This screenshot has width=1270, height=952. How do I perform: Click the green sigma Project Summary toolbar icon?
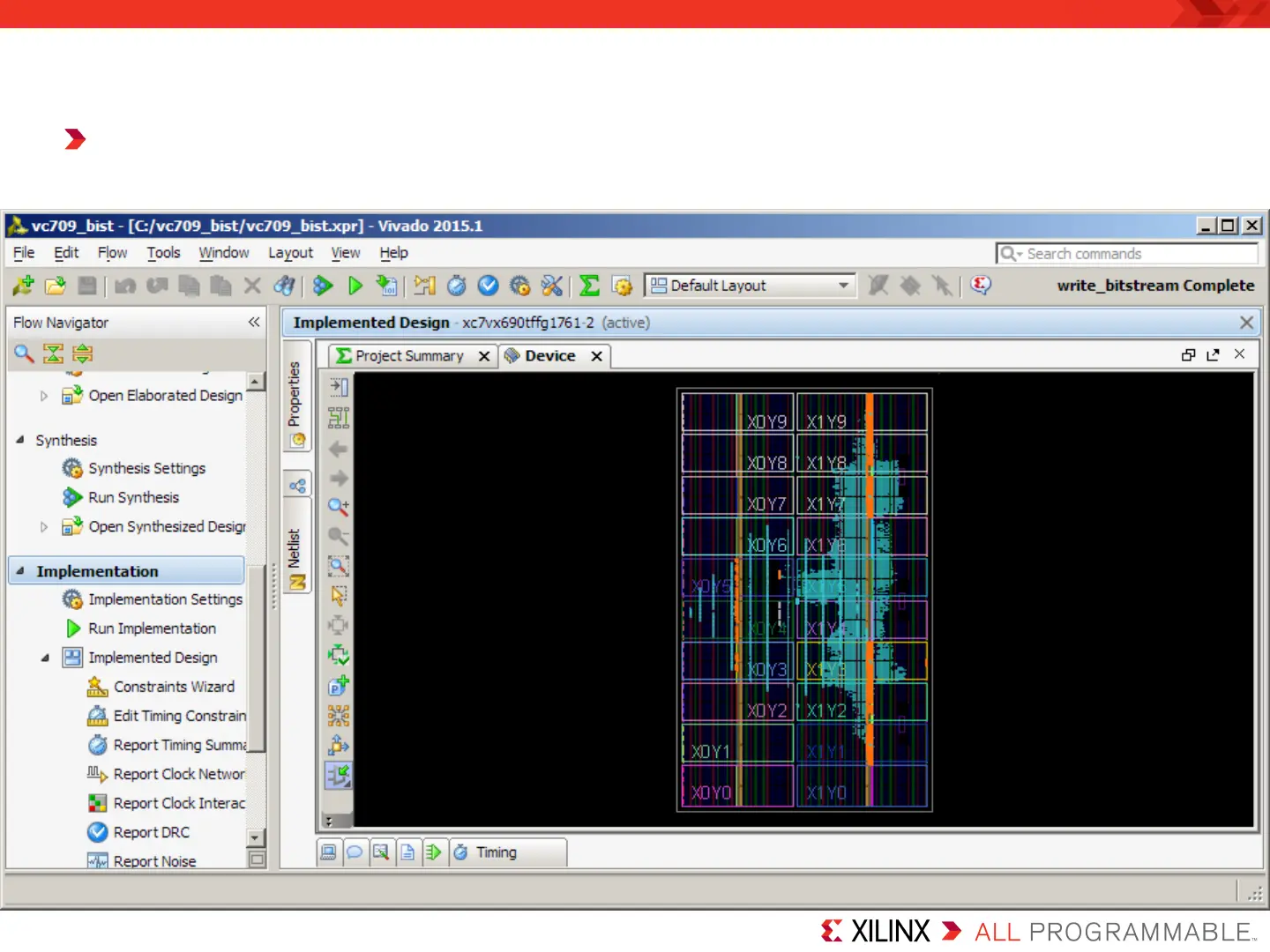pyautogui.click(x=590, y=286)
